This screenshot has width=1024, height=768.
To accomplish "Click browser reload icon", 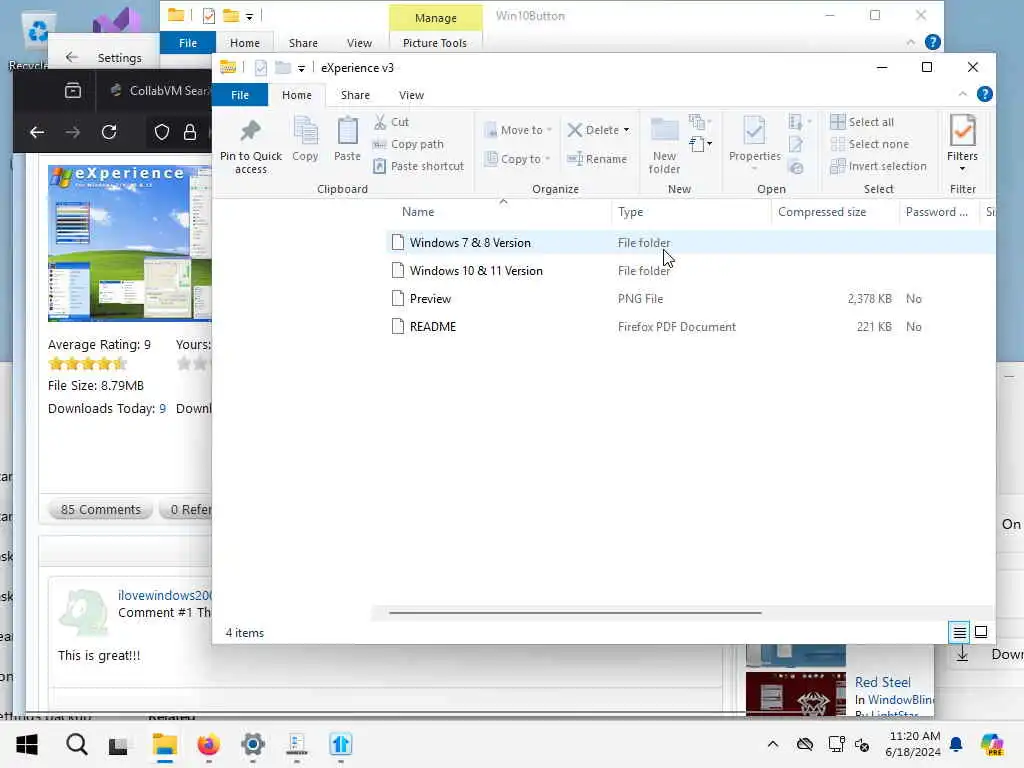I will [x=109, y=132].
